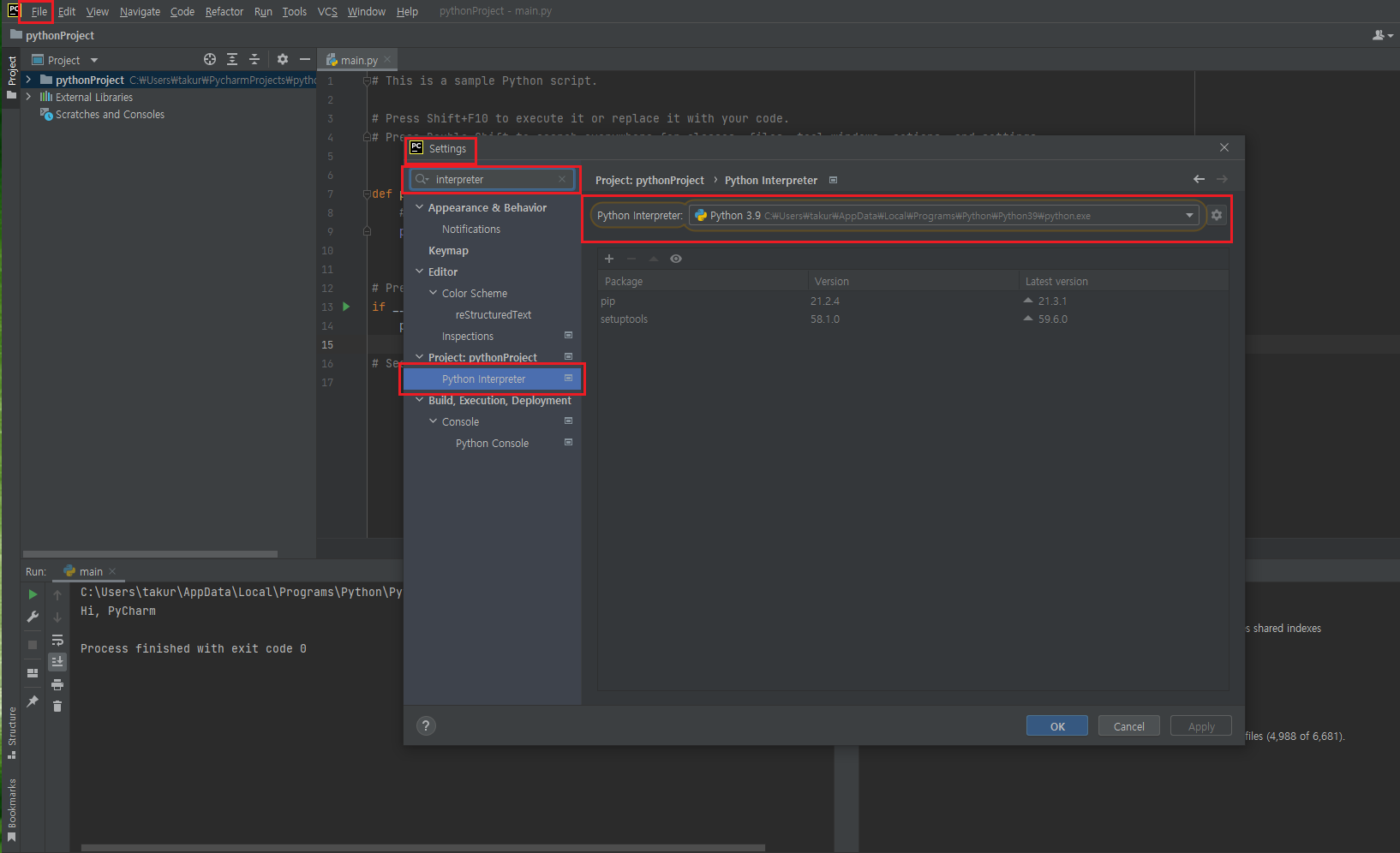Toggle show early releases eye icon
The height and width of the screenshot is (853, 1400).
(676, 259)
